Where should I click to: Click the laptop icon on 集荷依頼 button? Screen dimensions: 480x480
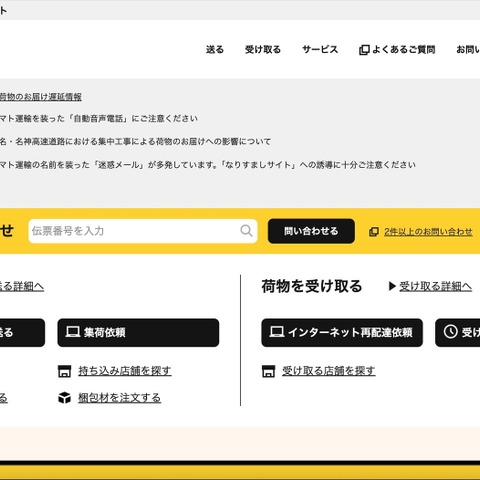point(73,332)
